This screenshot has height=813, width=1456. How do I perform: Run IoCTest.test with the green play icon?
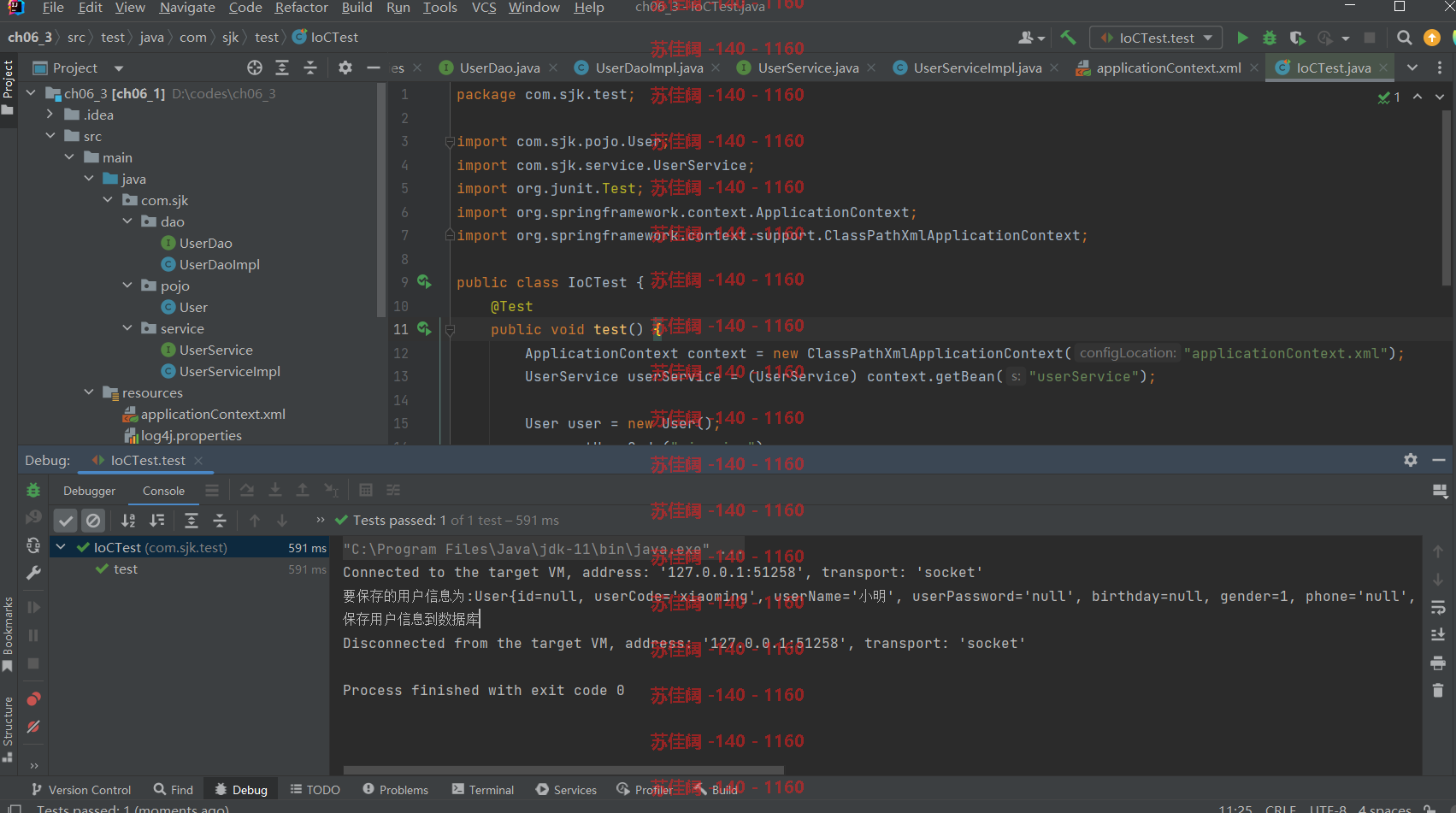click(x=1242, y=38)
